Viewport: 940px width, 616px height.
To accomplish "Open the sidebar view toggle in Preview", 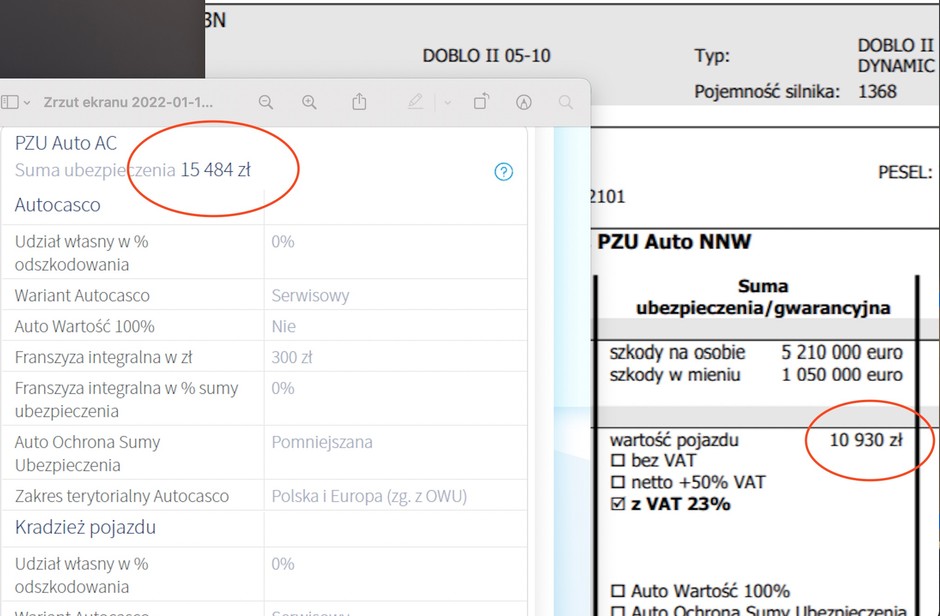I will click(10, 102).
